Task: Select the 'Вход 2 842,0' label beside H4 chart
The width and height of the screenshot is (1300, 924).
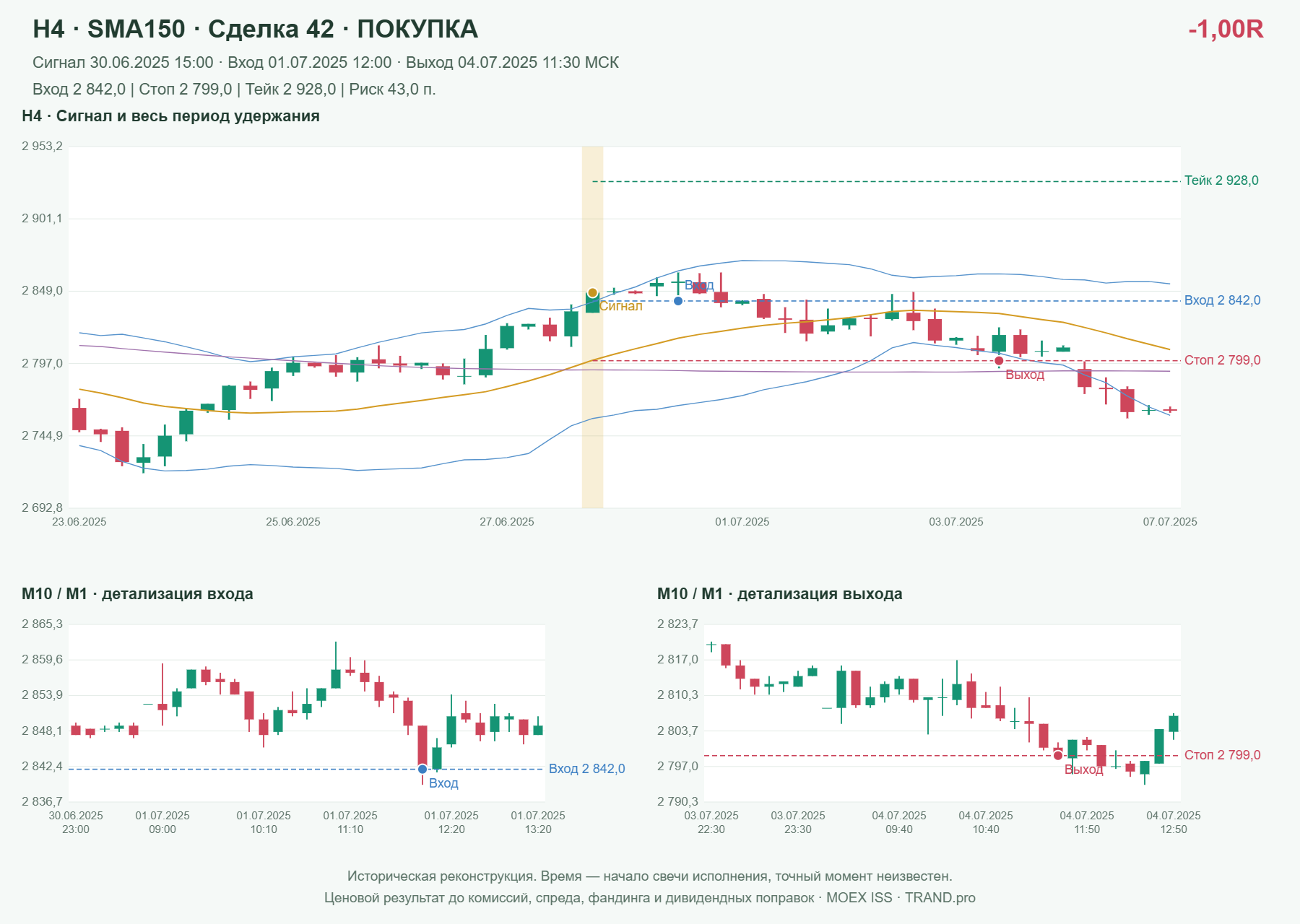Action: pos(1222,300)
